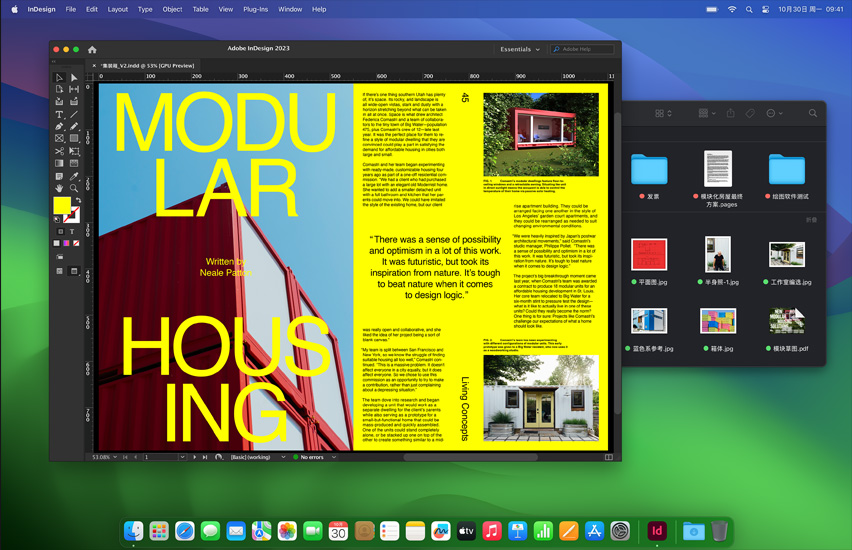Open the Plug-Ins menu in menu bar

[255, 9]
